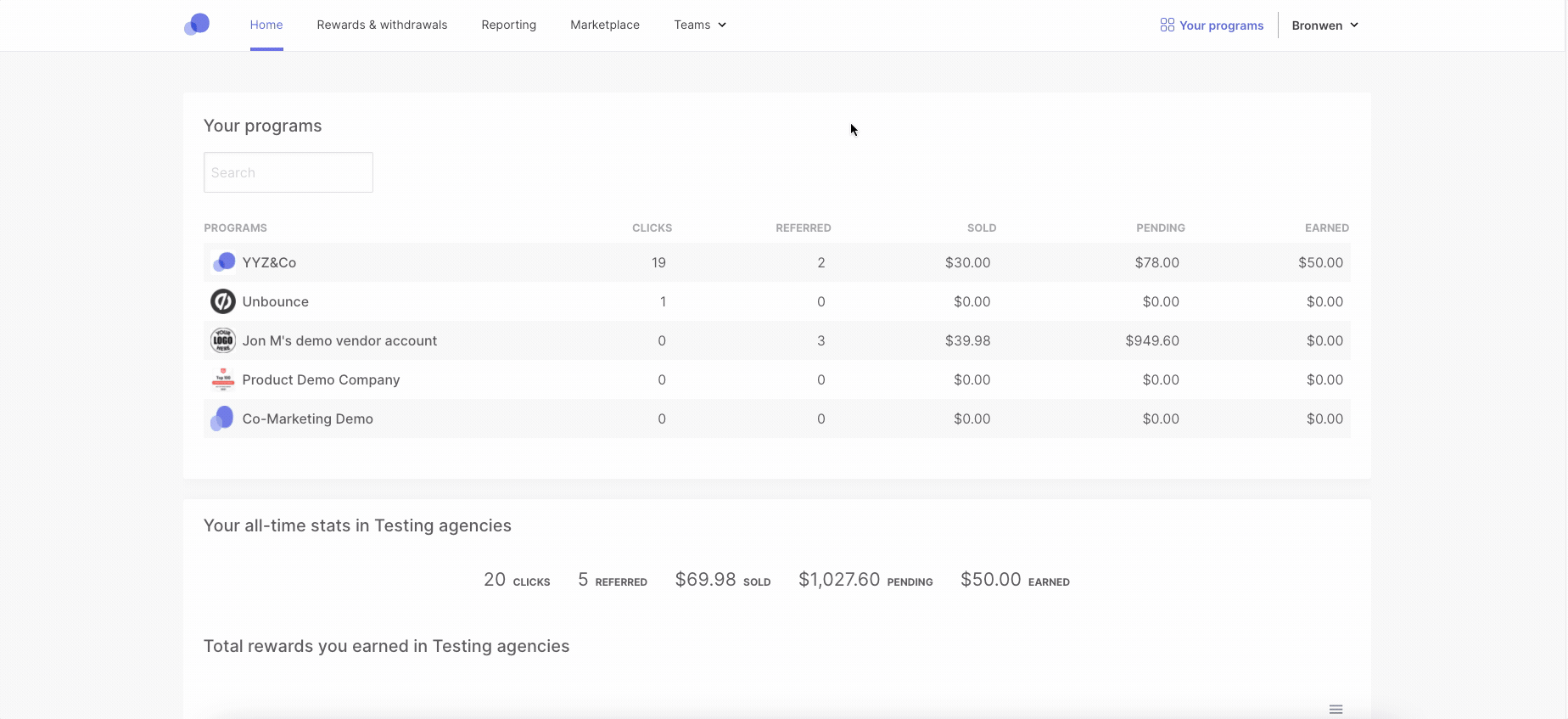Click the YYZ&Co program logo
1568x719 pixels.
tap(223, 262)
